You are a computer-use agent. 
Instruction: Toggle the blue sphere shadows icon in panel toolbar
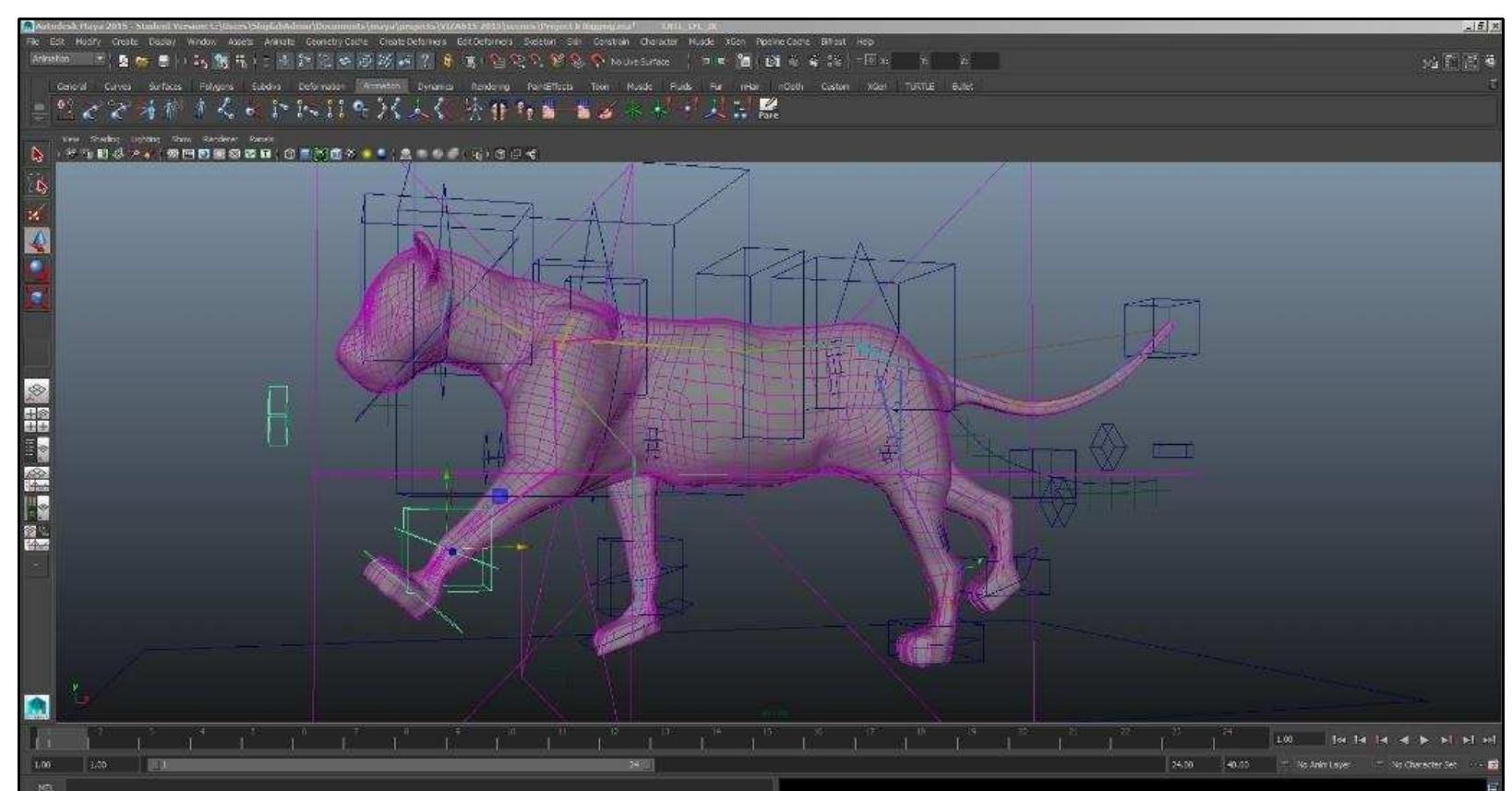click(380, 154)
